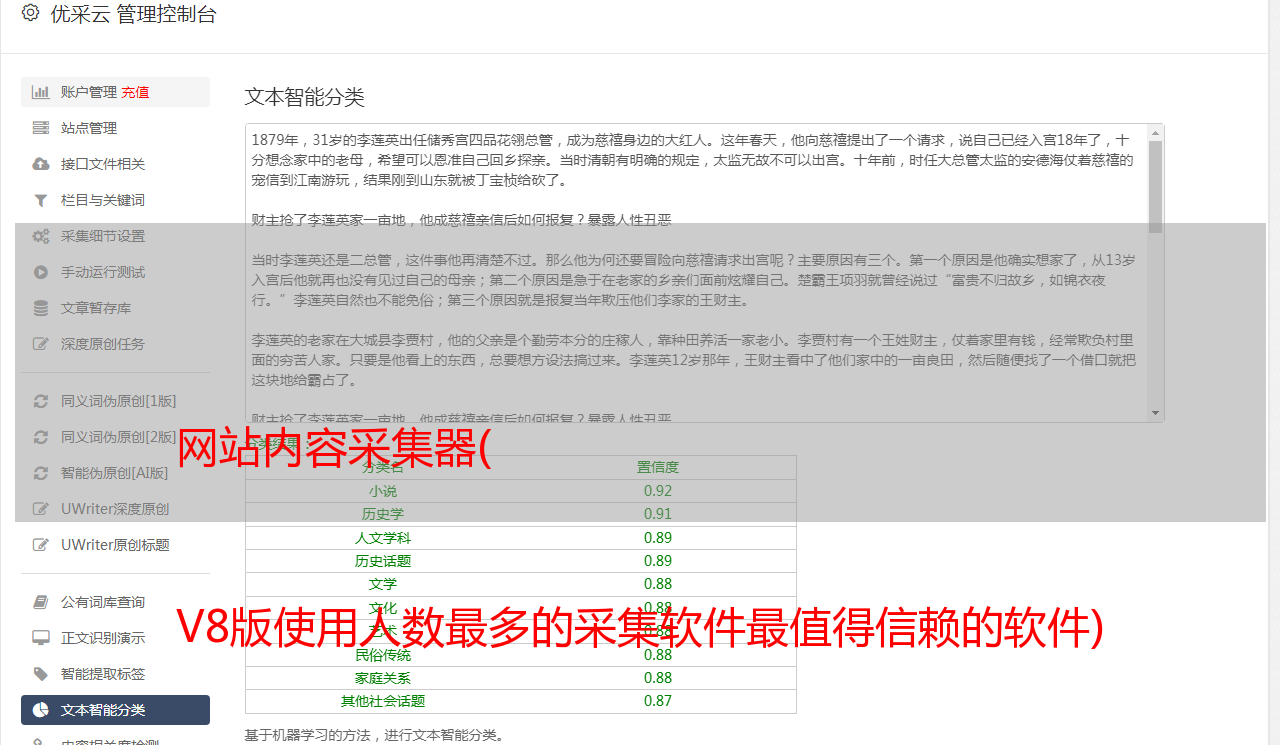Click the 小说 category cell
Viewport: 1280px width, 745px height.
383,491
